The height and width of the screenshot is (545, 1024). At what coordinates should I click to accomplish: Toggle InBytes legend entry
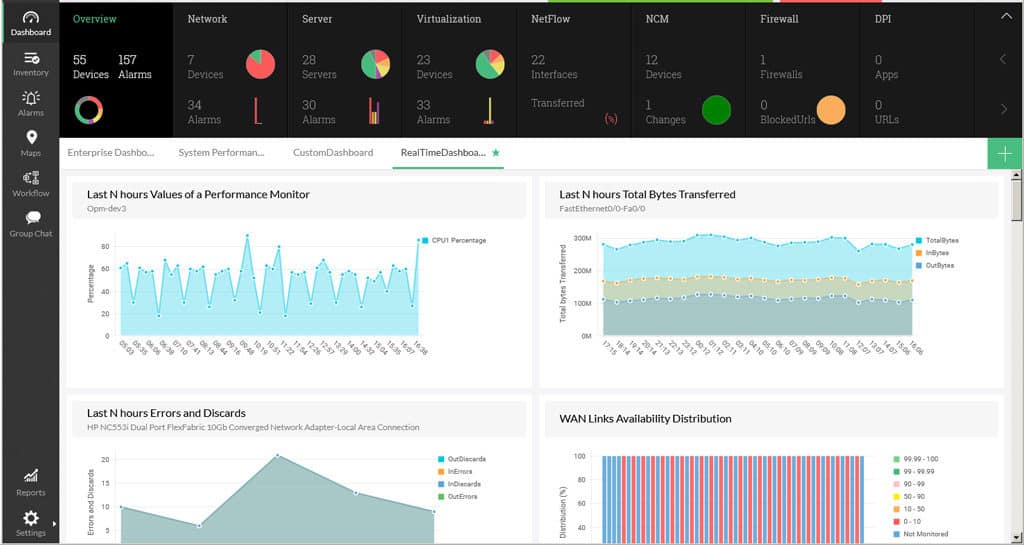(933, 253)
